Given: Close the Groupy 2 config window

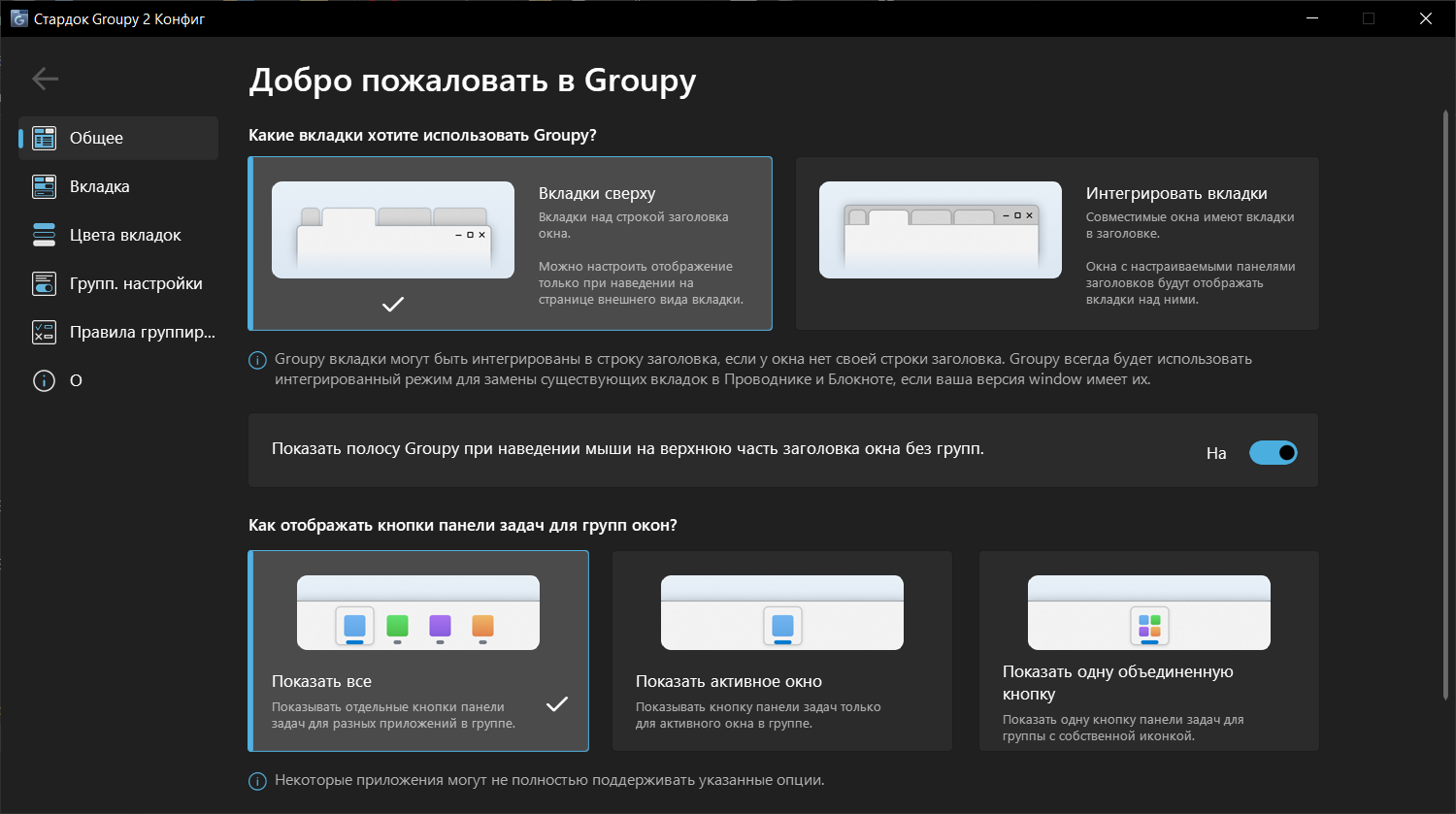Looking at the screenshot, I should pyautogui.click(x=1426, y=18).
